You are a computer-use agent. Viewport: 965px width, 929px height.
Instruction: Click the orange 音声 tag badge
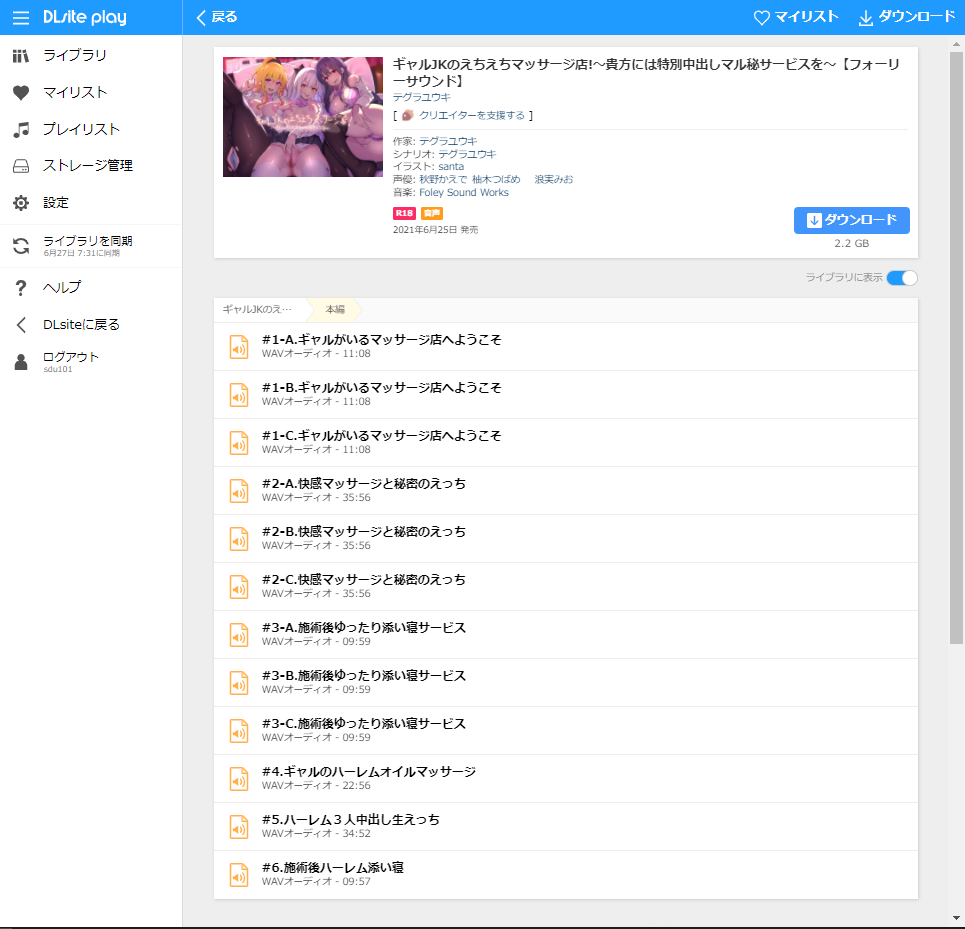[x=431, y=213]
